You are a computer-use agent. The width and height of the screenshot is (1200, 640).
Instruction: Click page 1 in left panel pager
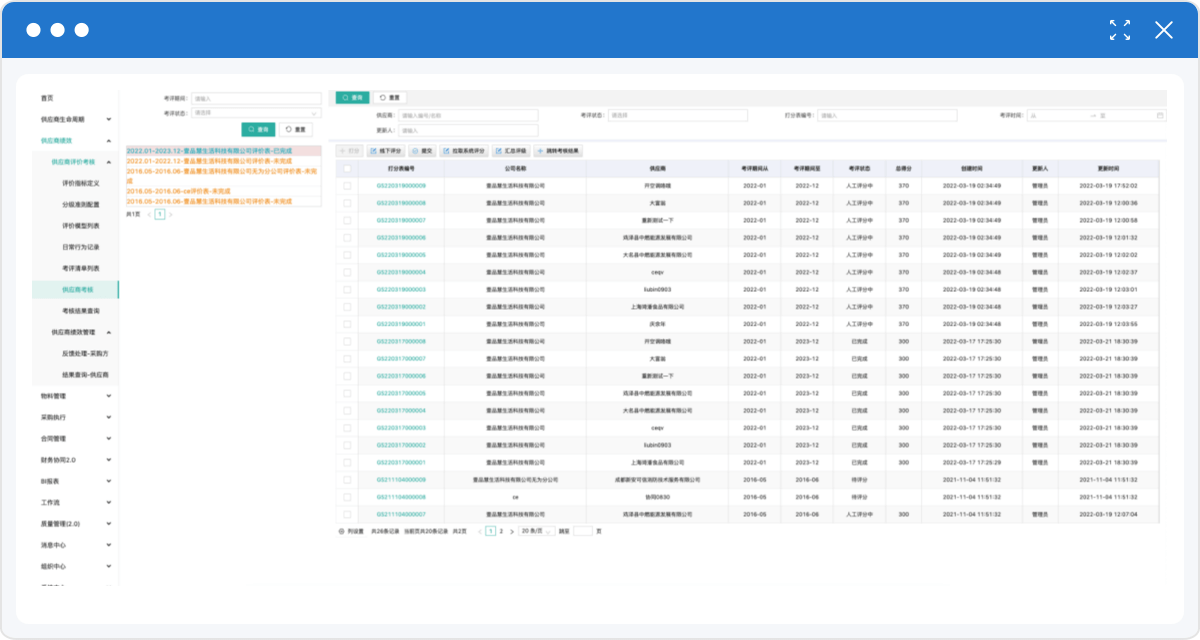(160, 214)
